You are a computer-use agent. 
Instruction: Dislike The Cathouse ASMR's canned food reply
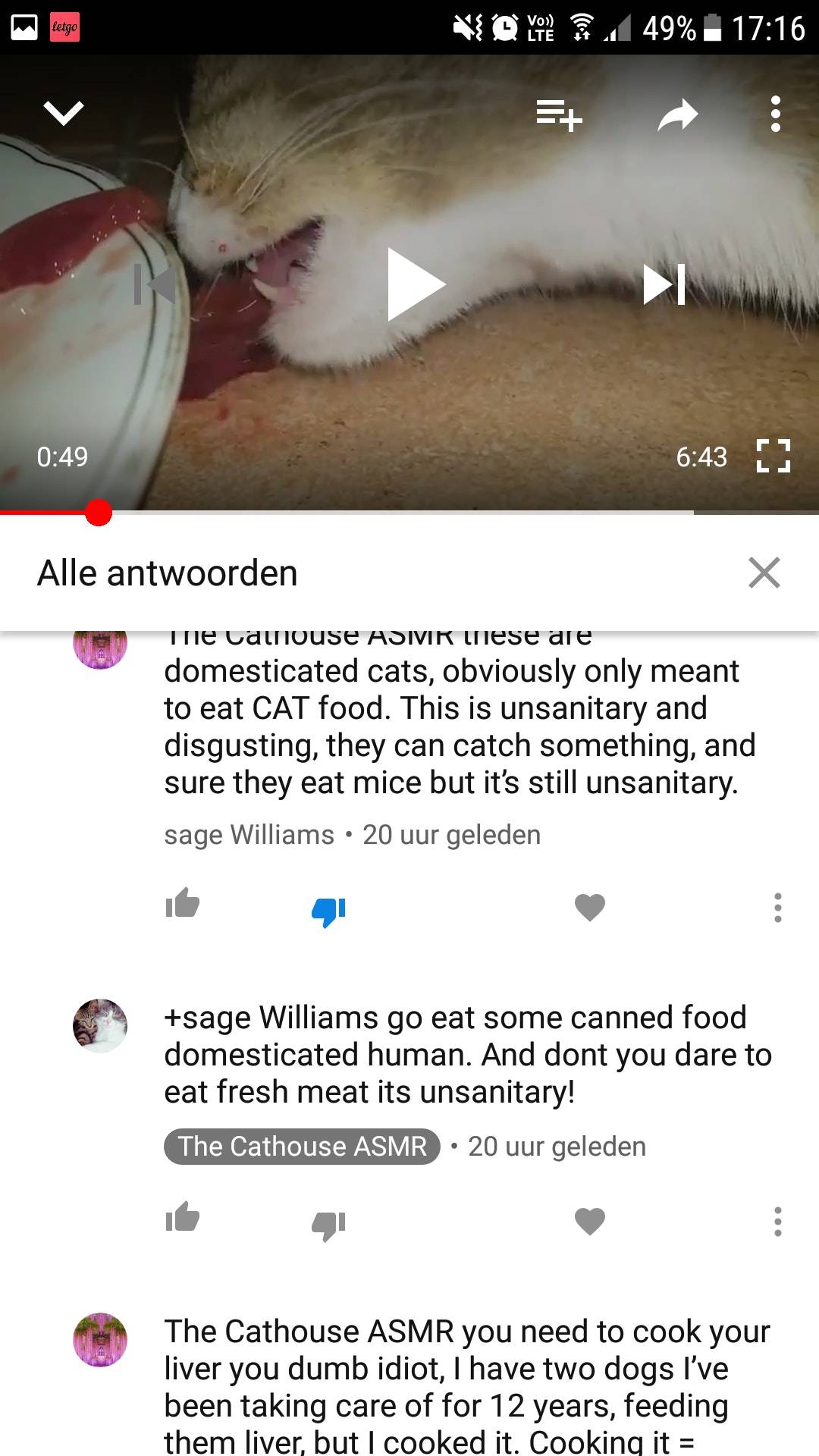[x=328, y=1225]
